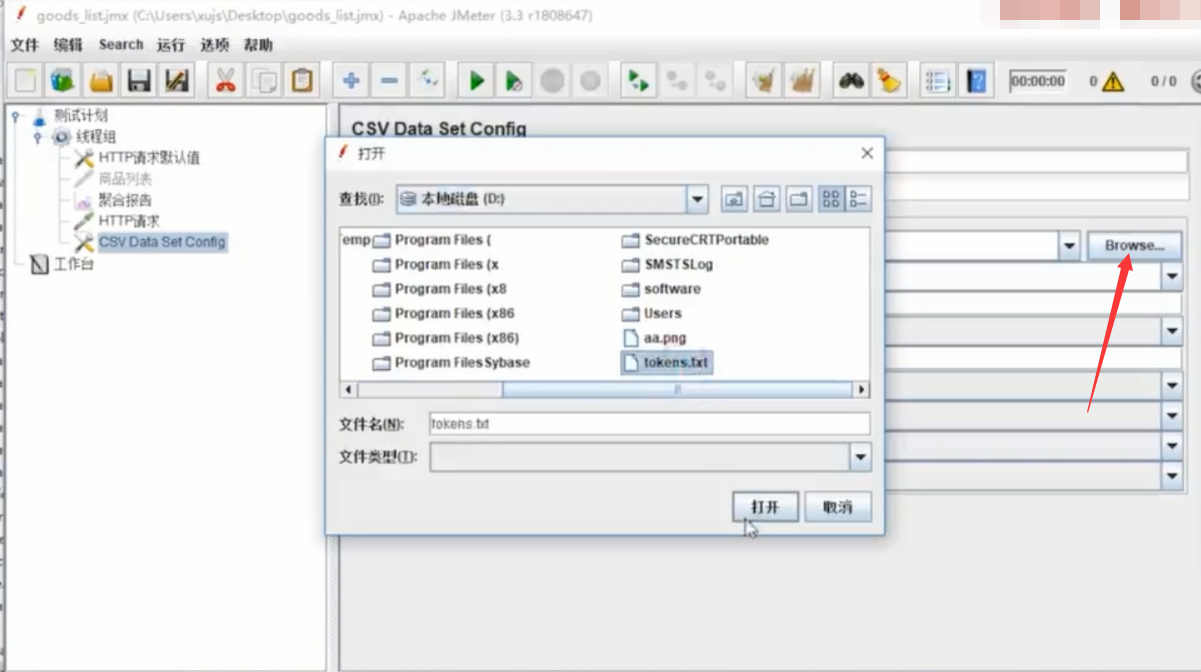
Task: Select the SecureCRTPortable folder
Action: (x=695, y=240)
